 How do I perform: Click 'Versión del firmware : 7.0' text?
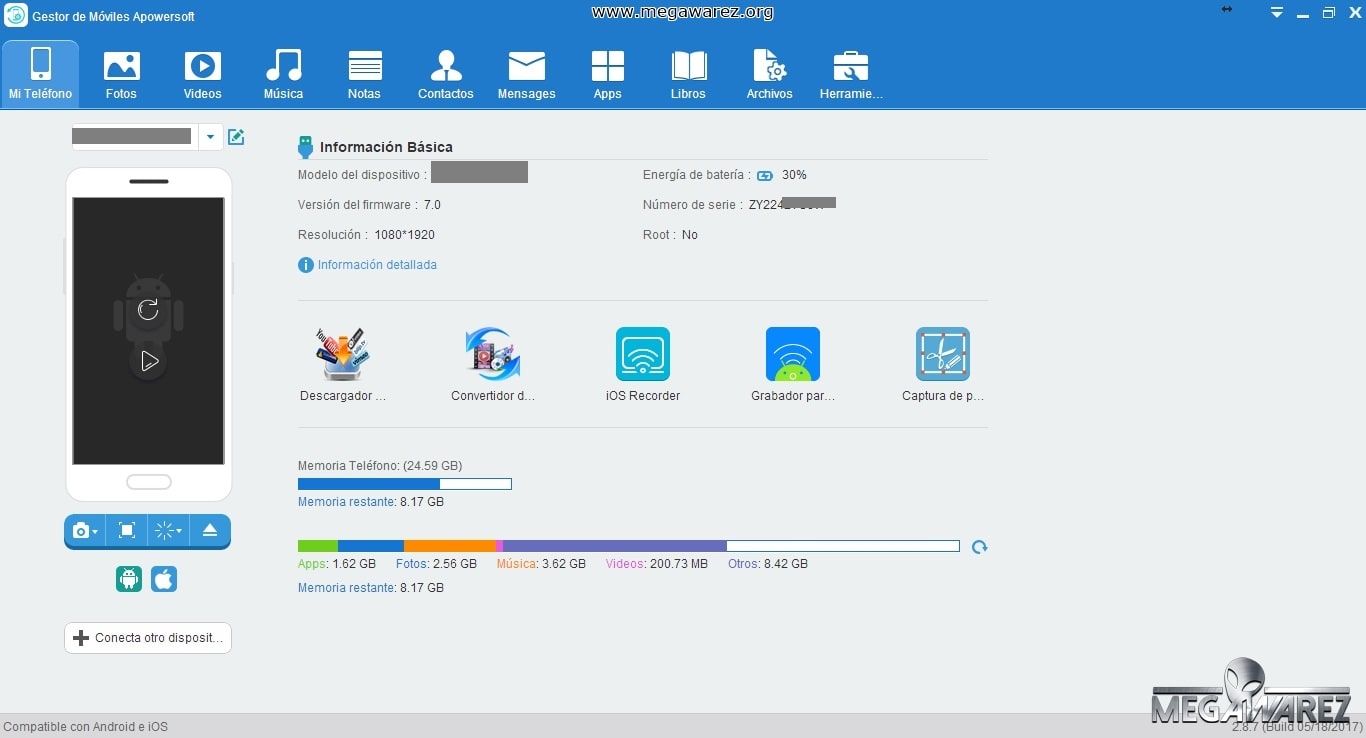click(x=369, y=205)
